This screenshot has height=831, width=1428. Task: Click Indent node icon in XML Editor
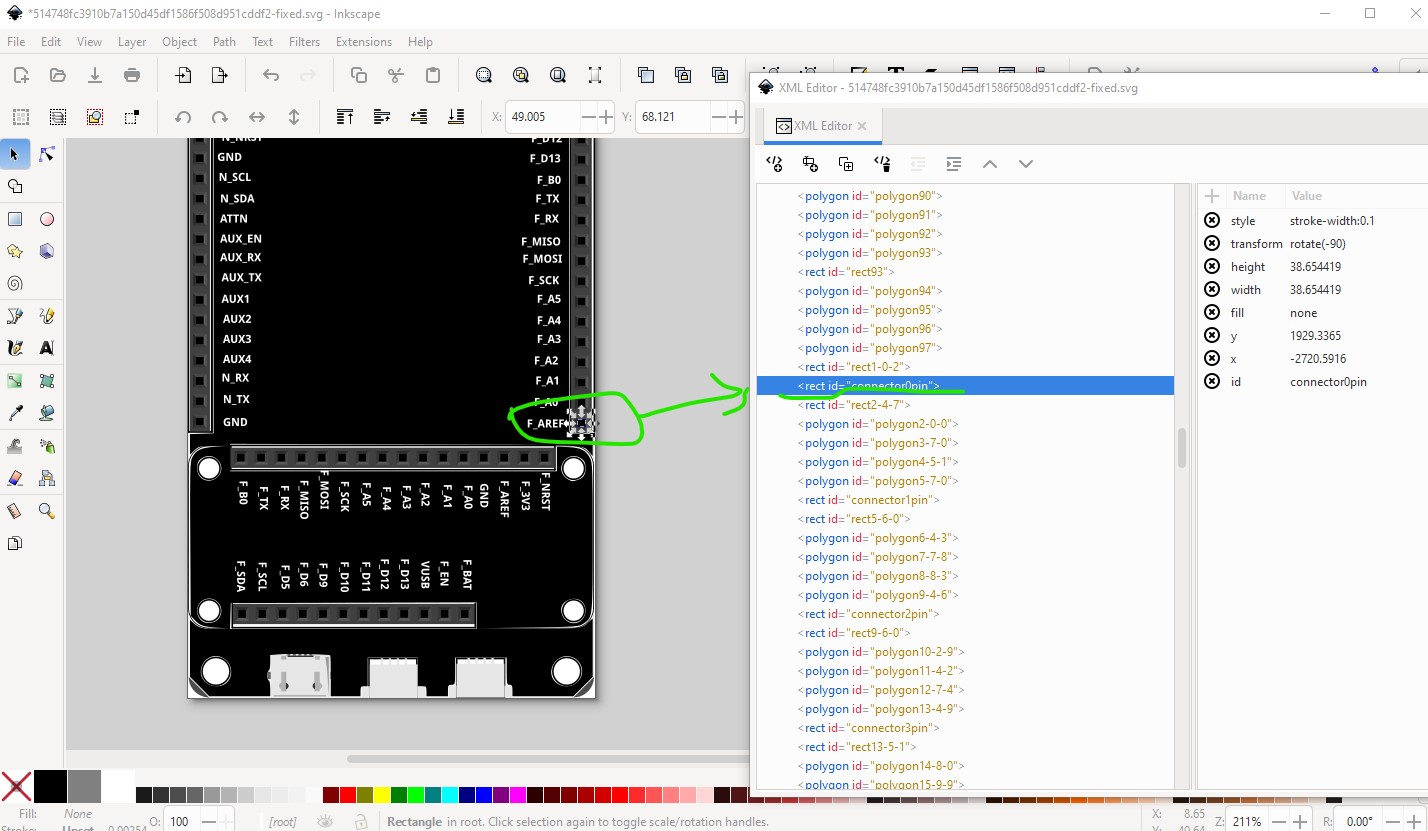coord(954,164)
